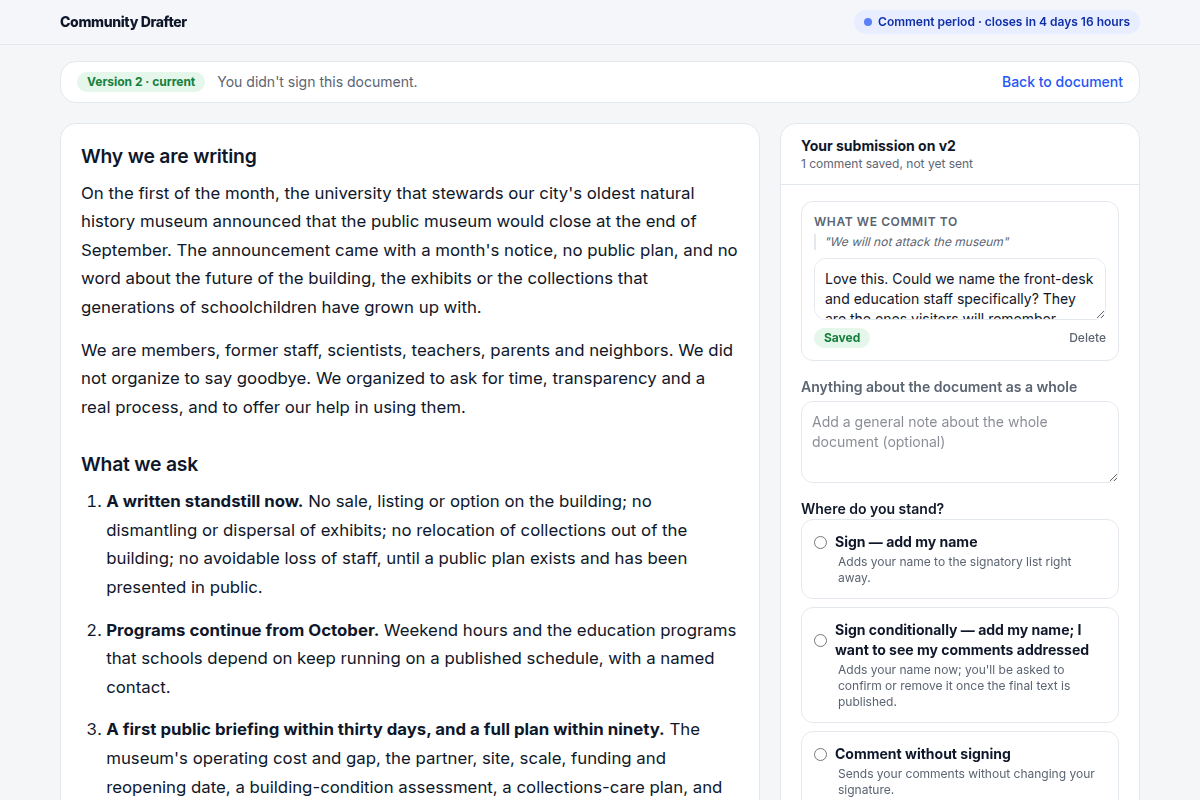
Task: Click the Why we are writing heading
Action: pyautogui.click(x=169, y=156)
